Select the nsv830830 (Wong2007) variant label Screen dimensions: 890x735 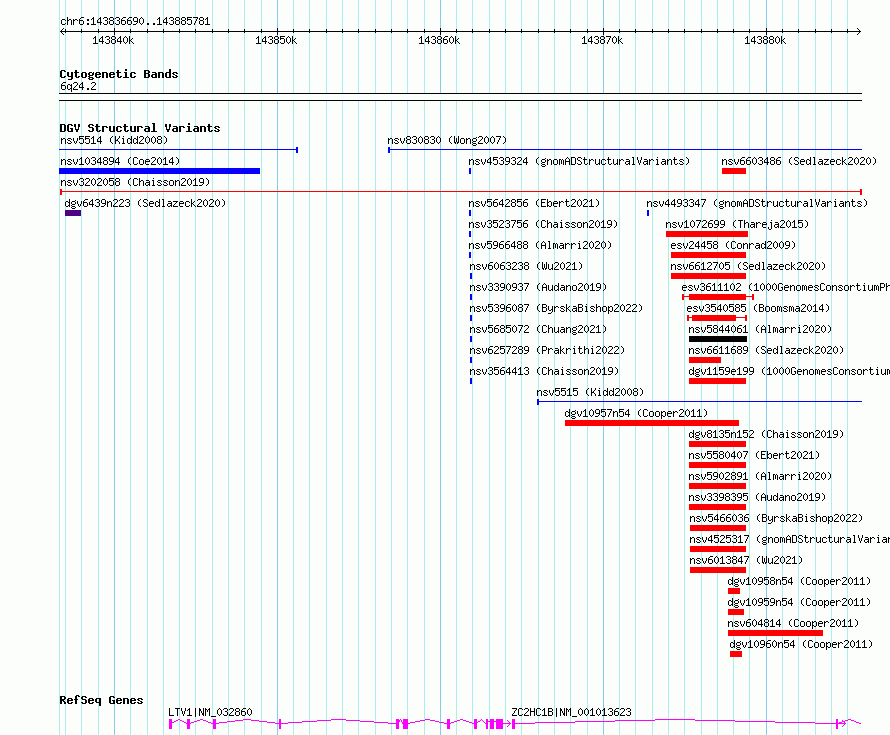(x=447, y=140)
